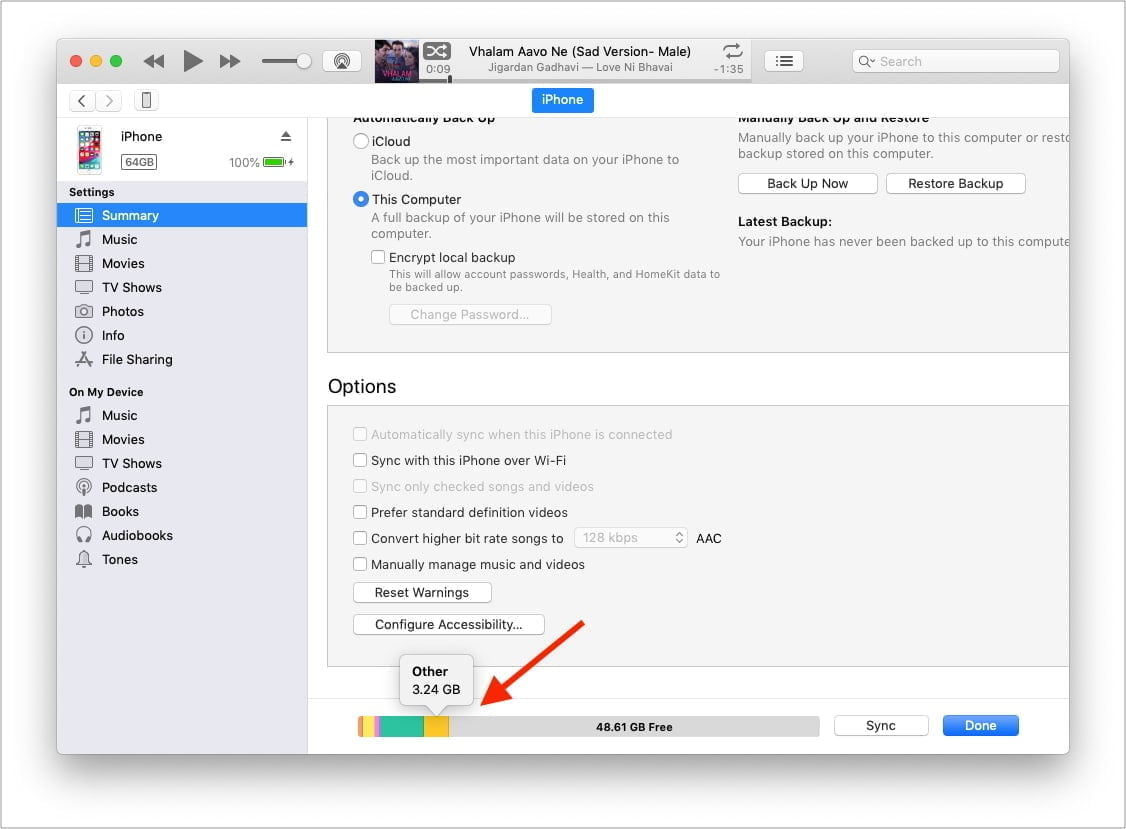Open Summary in Settings
Screen dimensions: 1126x829
182,216
